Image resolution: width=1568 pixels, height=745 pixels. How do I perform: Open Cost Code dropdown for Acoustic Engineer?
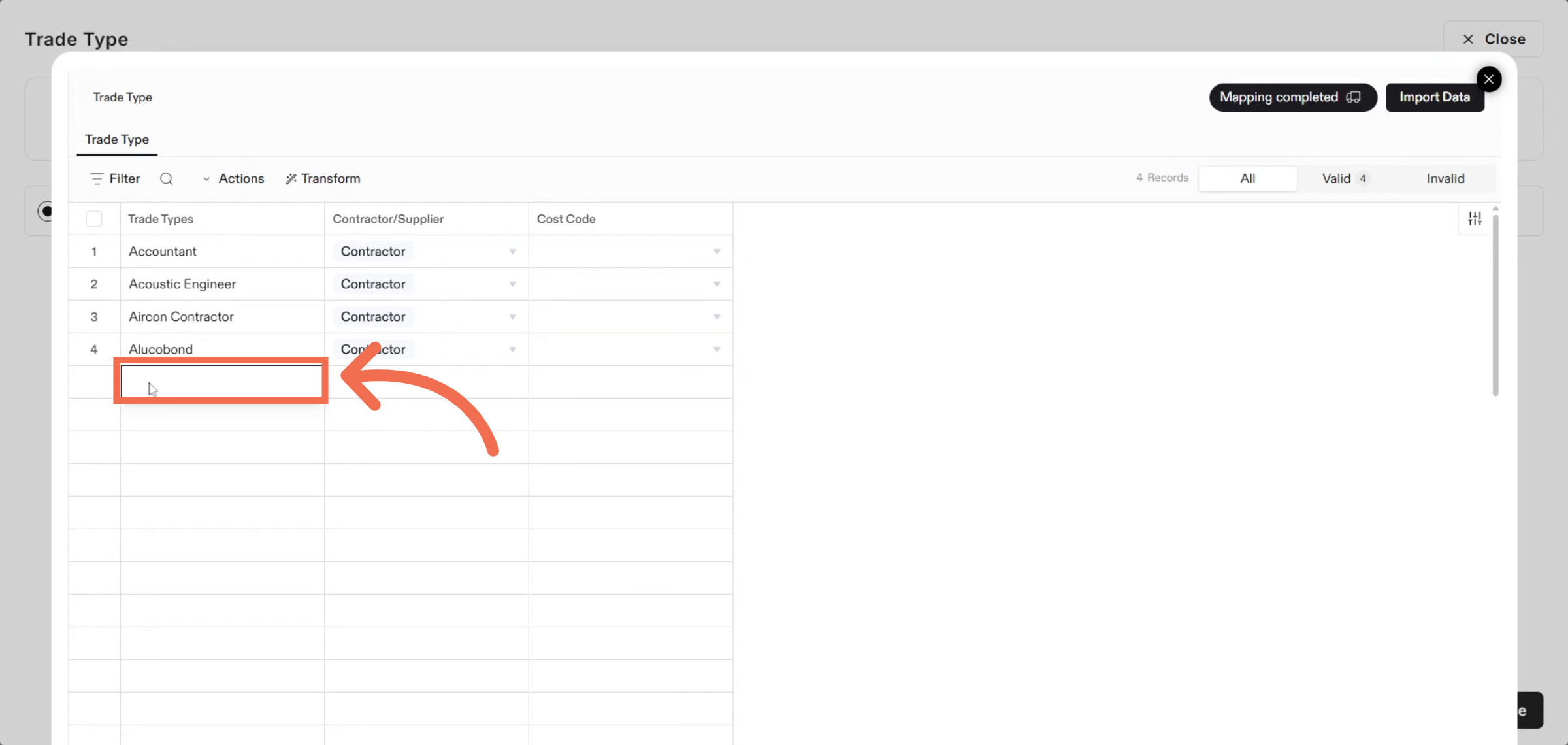(716, 284)
